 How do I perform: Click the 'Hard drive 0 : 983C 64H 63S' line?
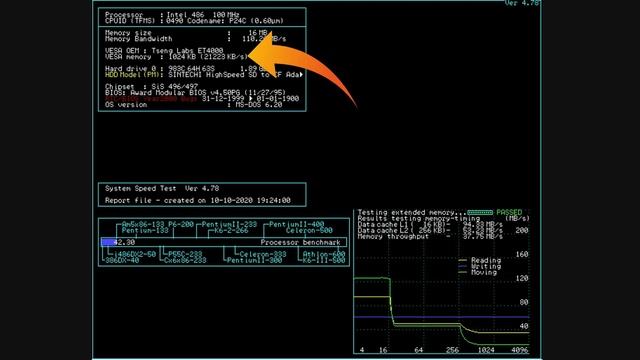pos(160,69)
